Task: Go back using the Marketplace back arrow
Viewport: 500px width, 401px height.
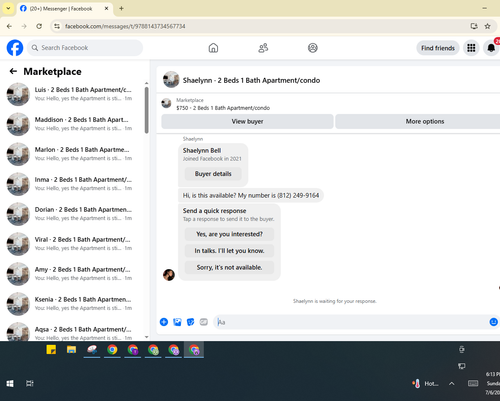Action: coord(13,71)
